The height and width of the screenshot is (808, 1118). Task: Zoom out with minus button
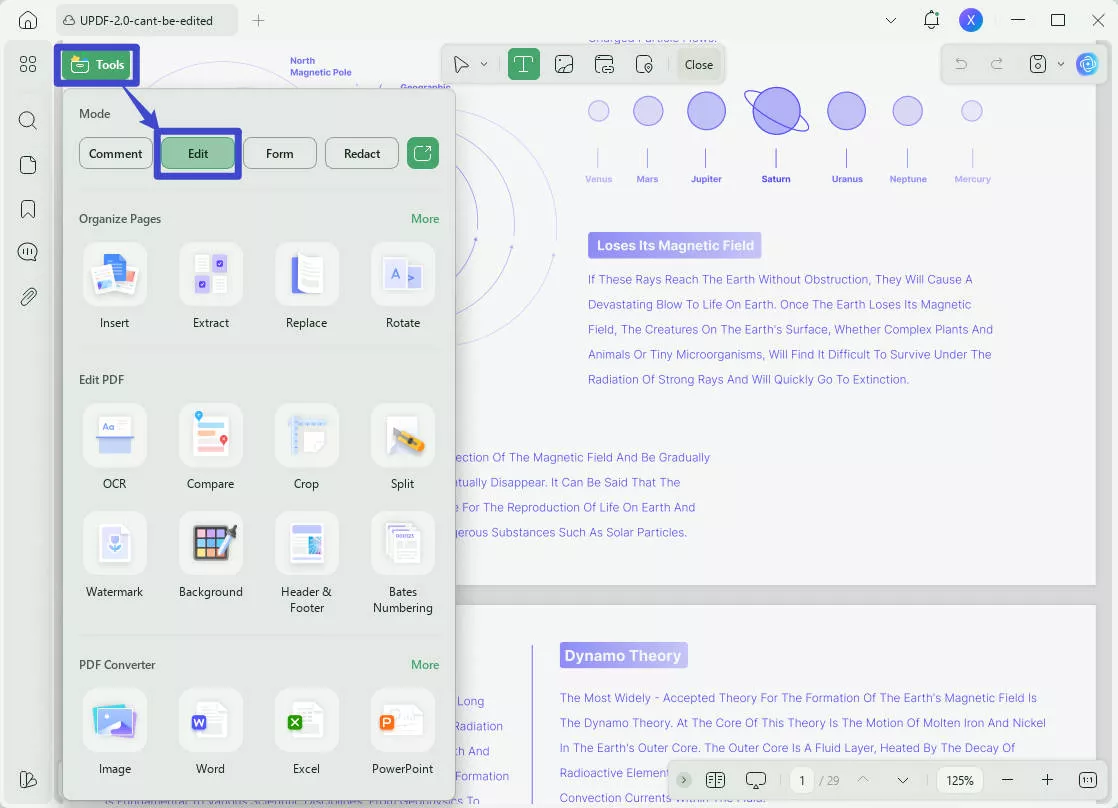pyautogui.click(x=1007, y=780)
